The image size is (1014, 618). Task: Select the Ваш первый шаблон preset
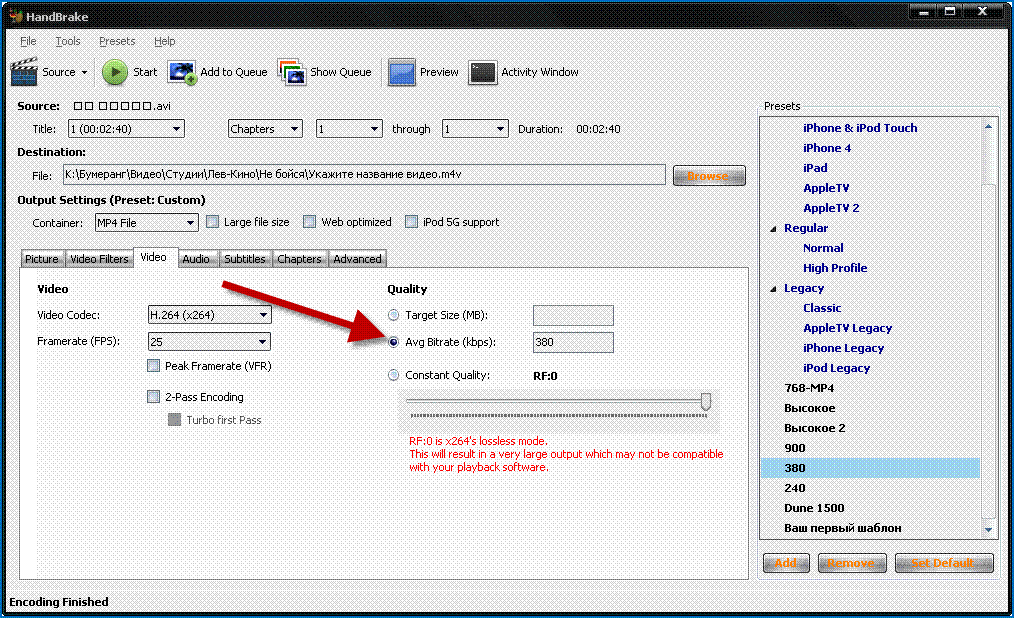coord(843,529)
